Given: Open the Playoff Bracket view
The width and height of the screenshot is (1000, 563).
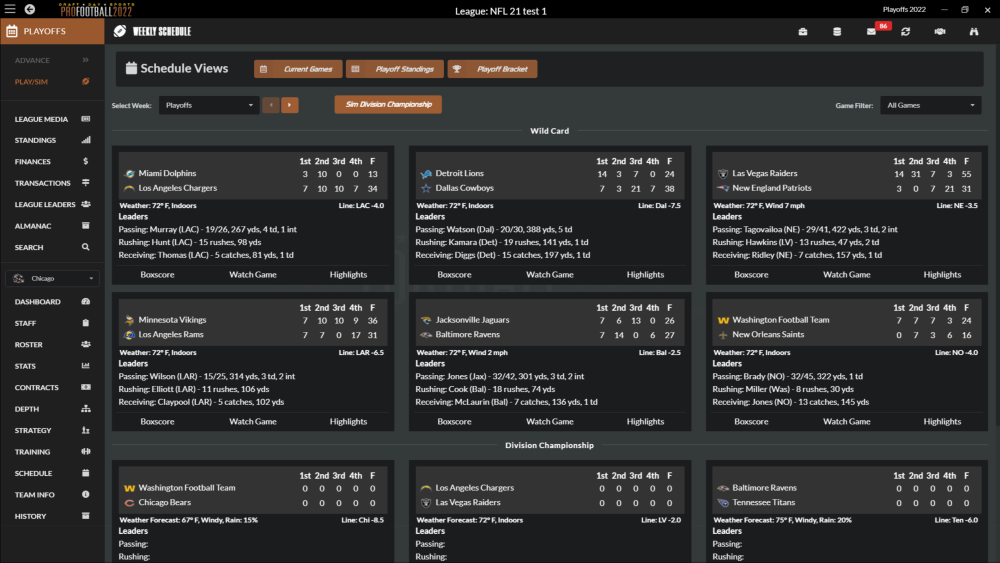Looking at the screenshot, I should (x=493, y=69).
